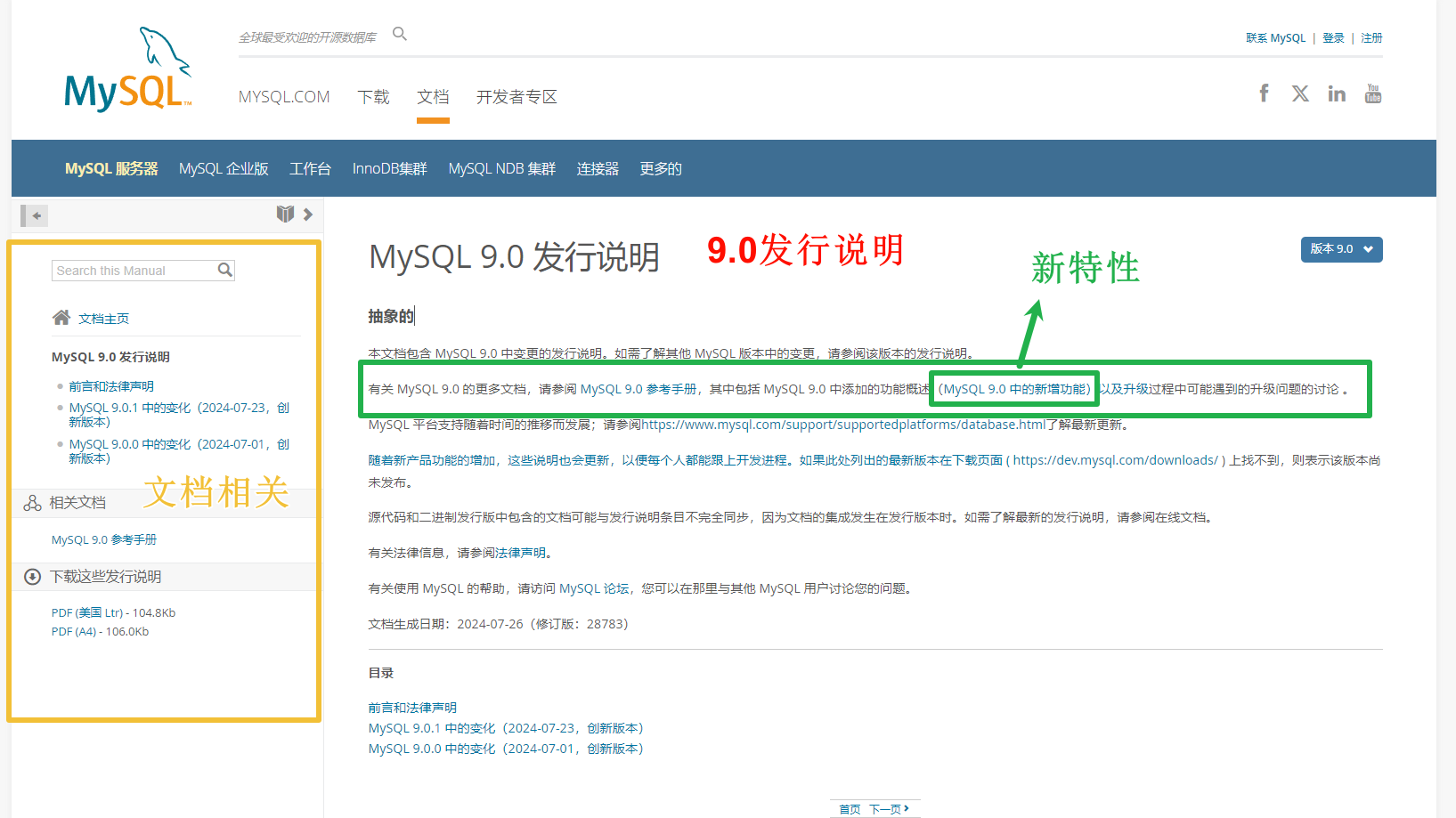Open MySQL's X social icon
The width and height of the screenshot is (1456, 818).
[x=1300, y=93]
